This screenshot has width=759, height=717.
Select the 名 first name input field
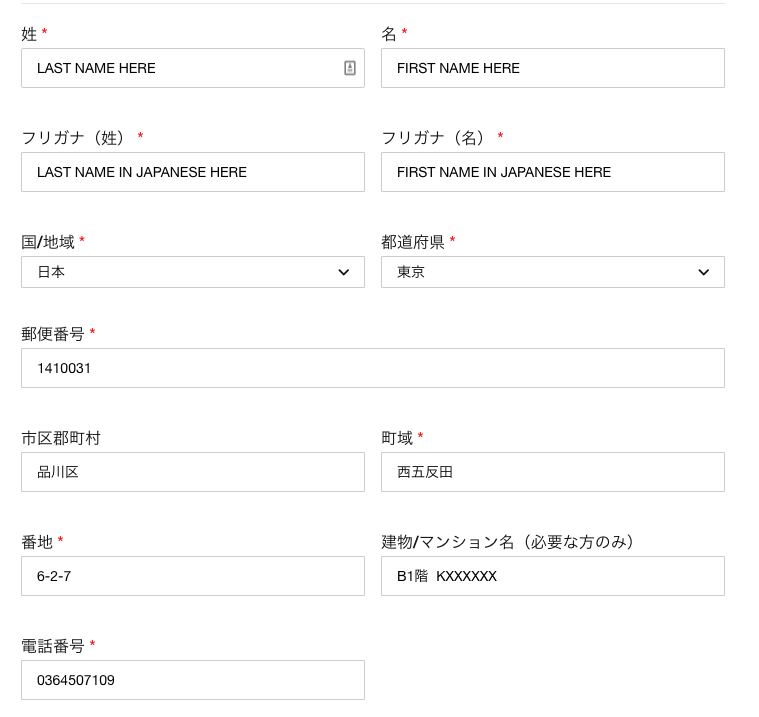(x=553, y=68)
